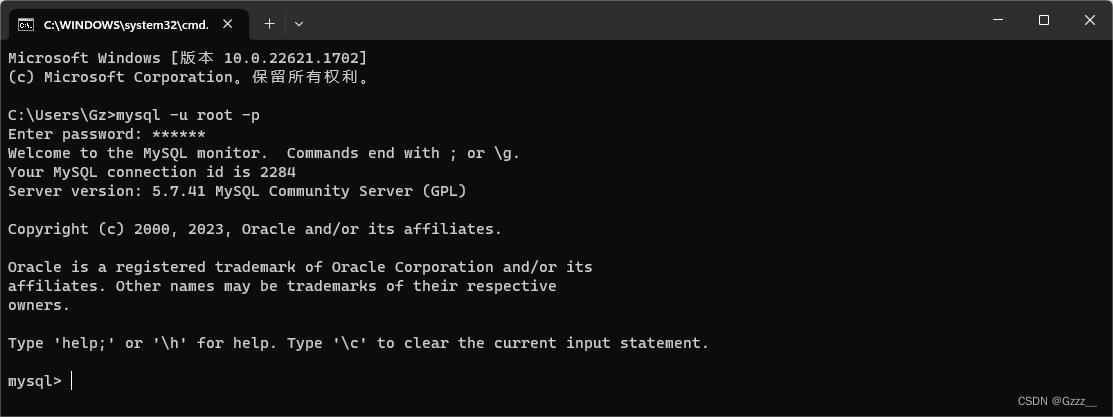The width and height of the screenshot is (1113, 417).
Task: Click the Oracle copyright line
Action: [255, 229]
